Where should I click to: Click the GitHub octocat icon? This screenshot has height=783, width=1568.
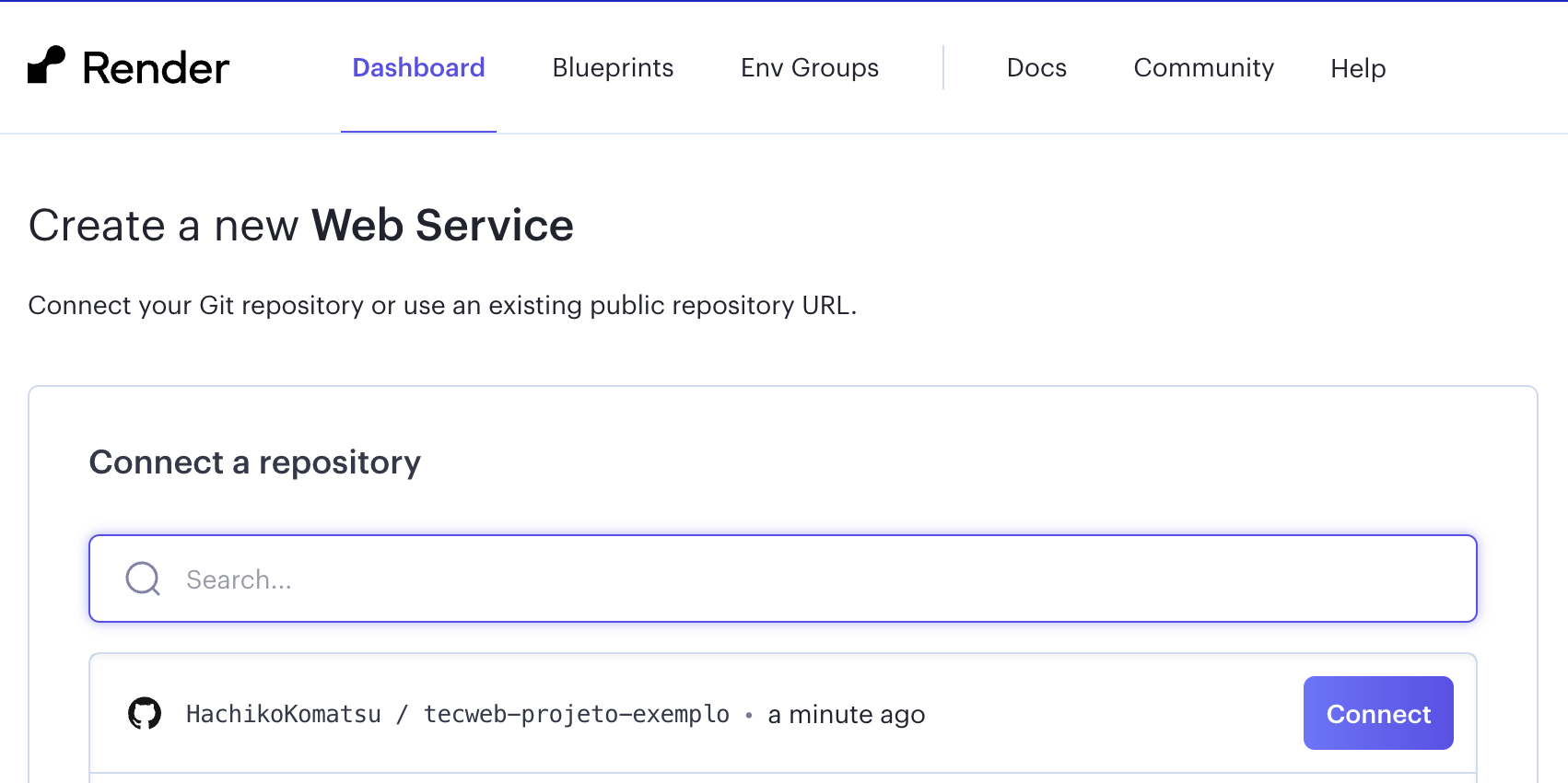point(145,714)
